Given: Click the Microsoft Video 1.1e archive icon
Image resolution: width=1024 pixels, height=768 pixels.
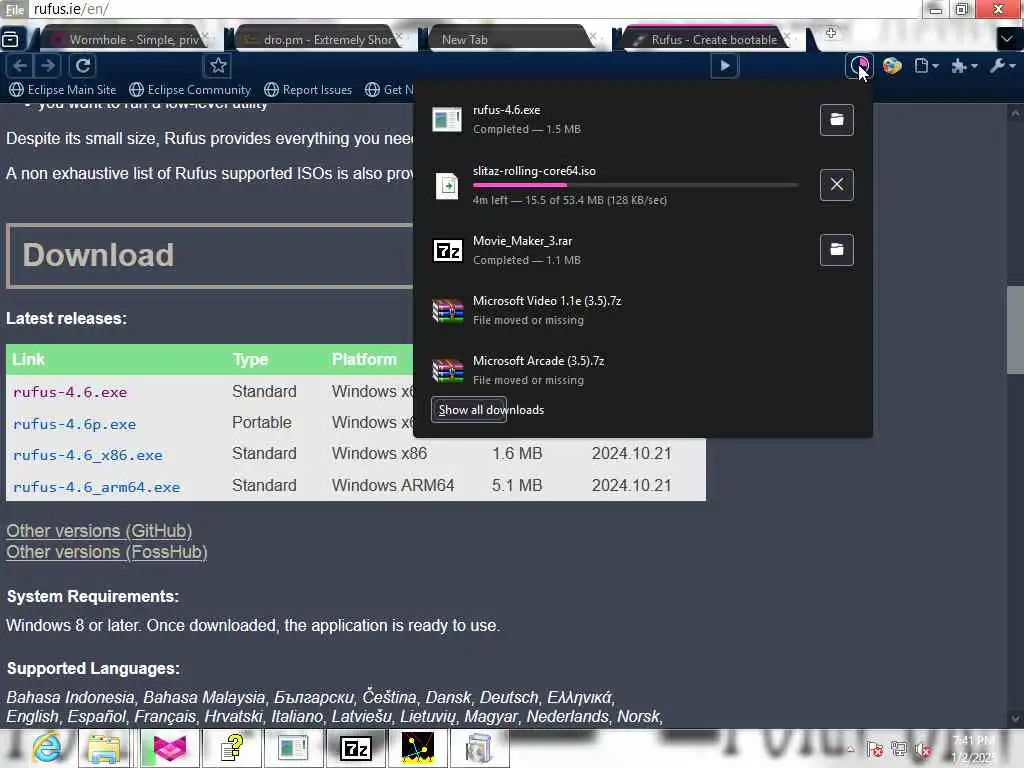Looking at the screenshot, I should click(447, 310).
